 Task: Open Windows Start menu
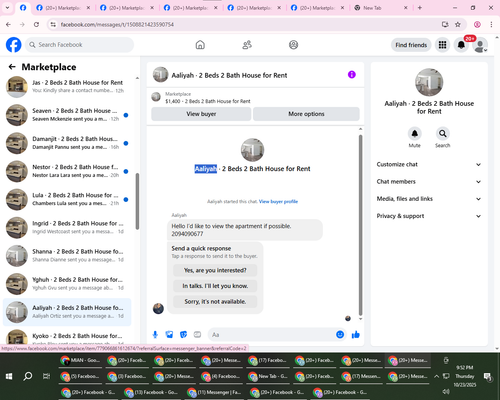(x=9, y=376)
